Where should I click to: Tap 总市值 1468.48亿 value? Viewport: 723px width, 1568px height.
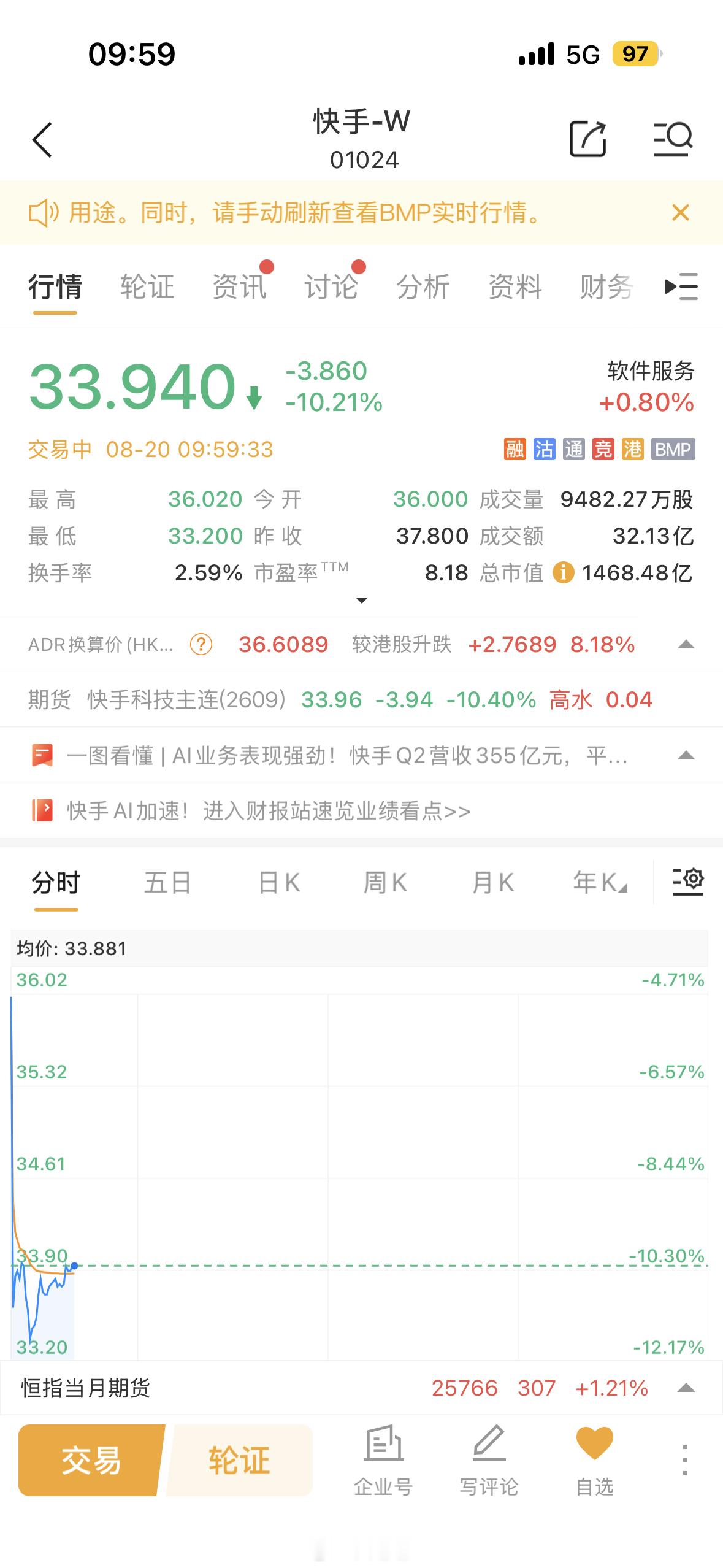point(637,573)
